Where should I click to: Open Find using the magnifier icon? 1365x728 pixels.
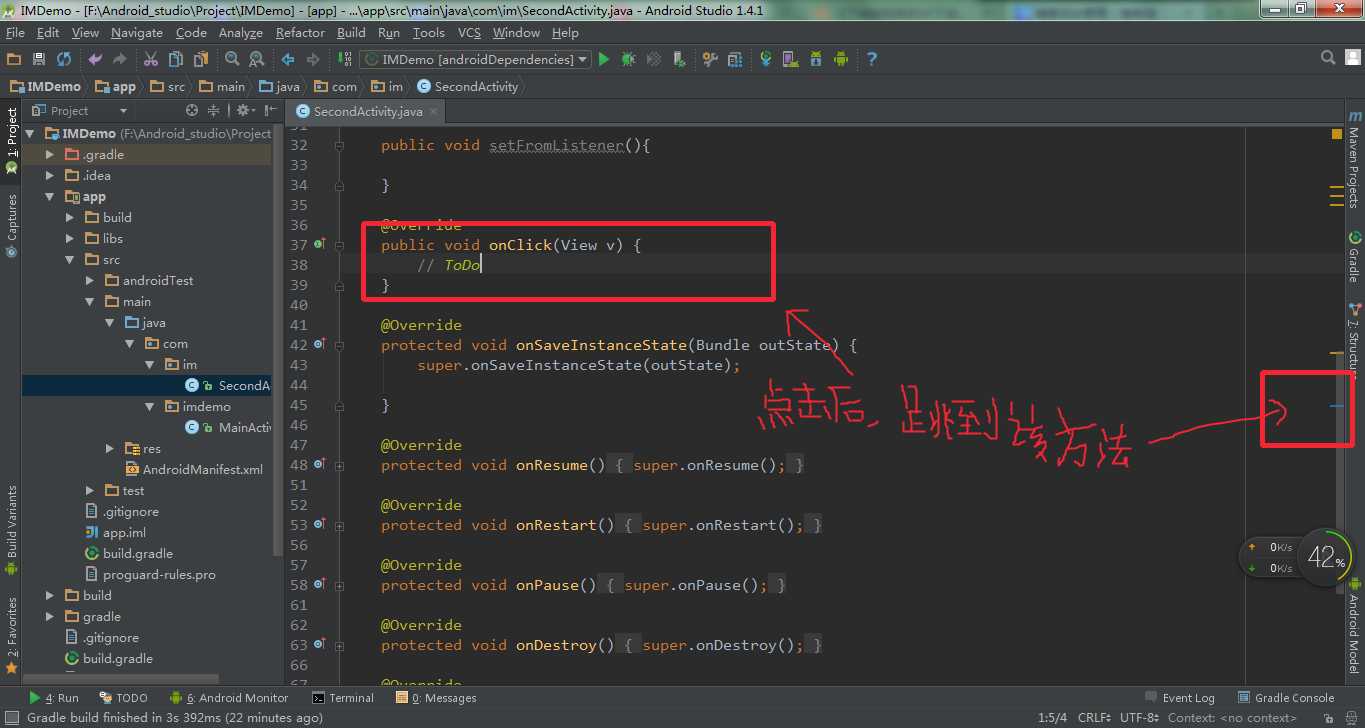coord(232,60)
